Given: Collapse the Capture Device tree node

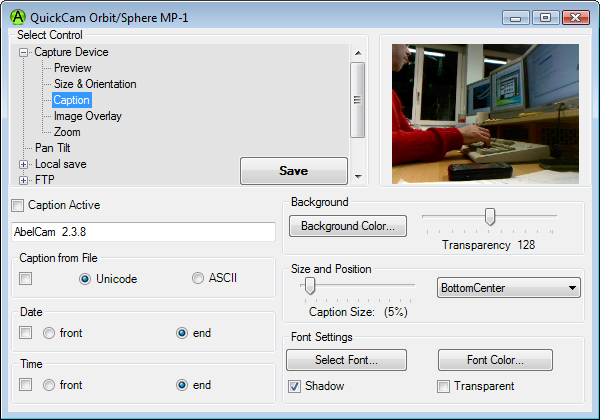Looking at the screenshot, I should (x=24, y=52).
